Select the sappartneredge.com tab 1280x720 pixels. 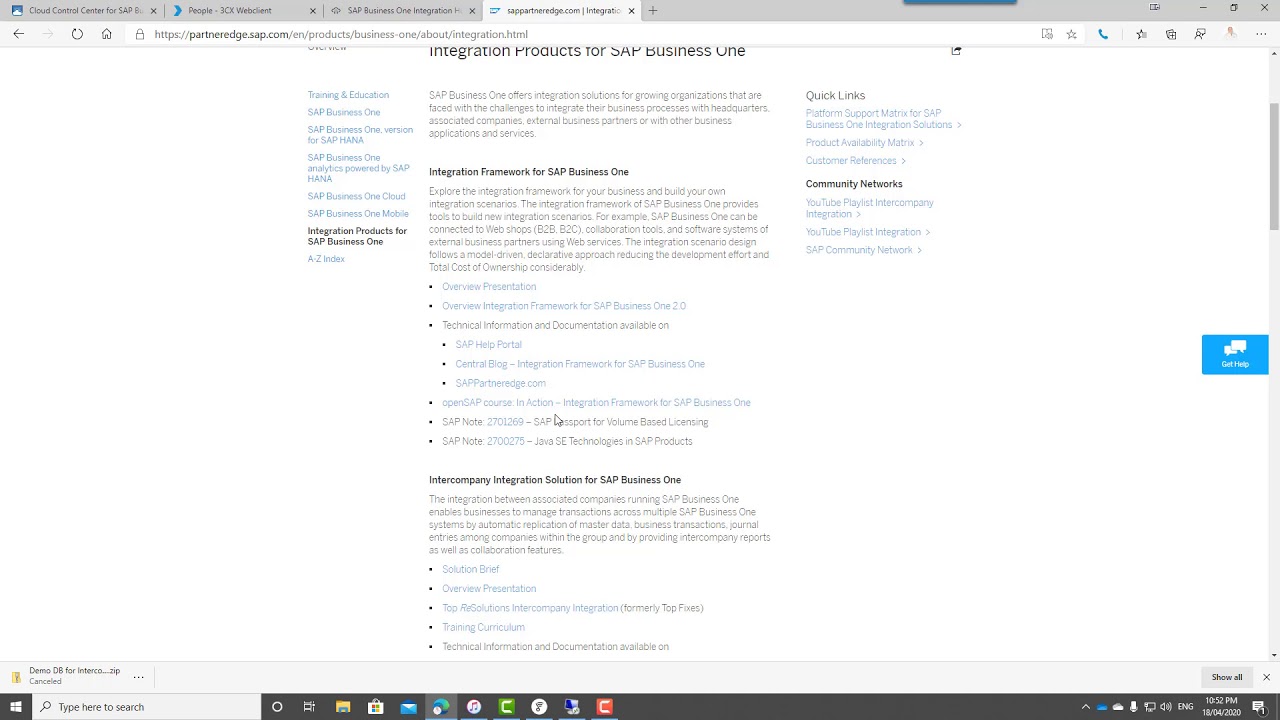coord(560,11)
